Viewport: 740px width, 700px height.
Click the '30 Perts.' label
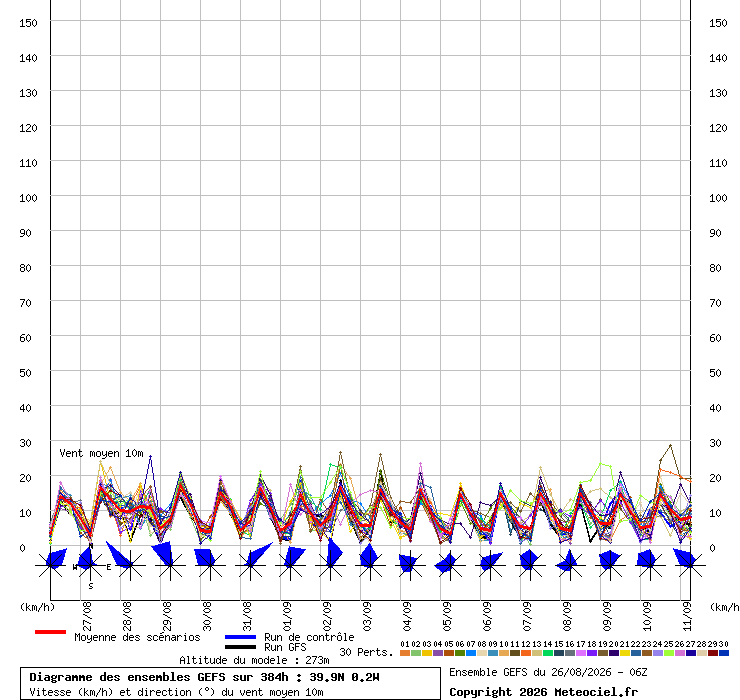[x=366, y=652]
